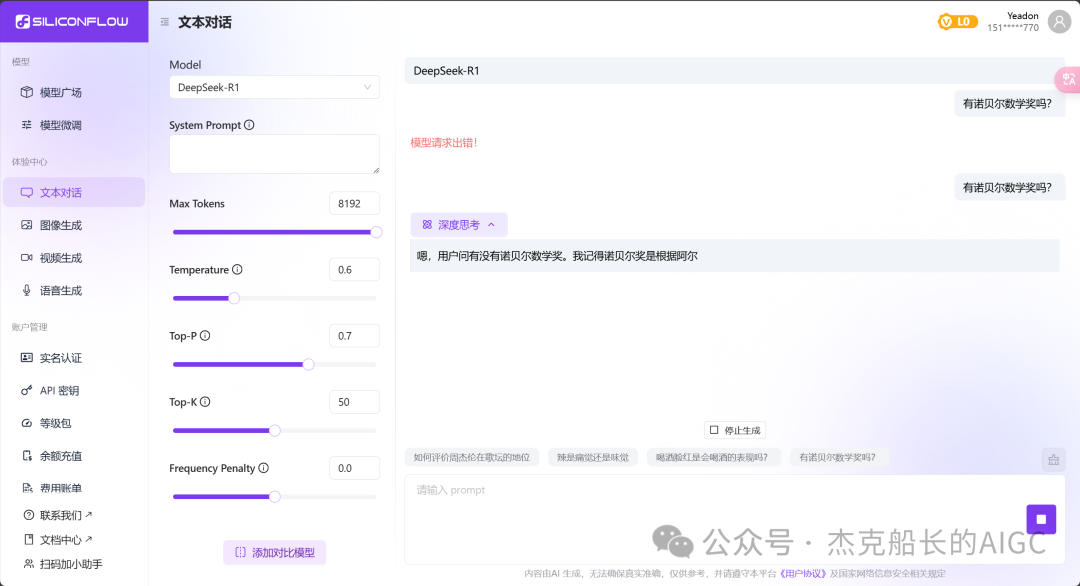Open 文档中心 external link
The height and width of the screenshot is (586, 1080).
pos(58,539)
